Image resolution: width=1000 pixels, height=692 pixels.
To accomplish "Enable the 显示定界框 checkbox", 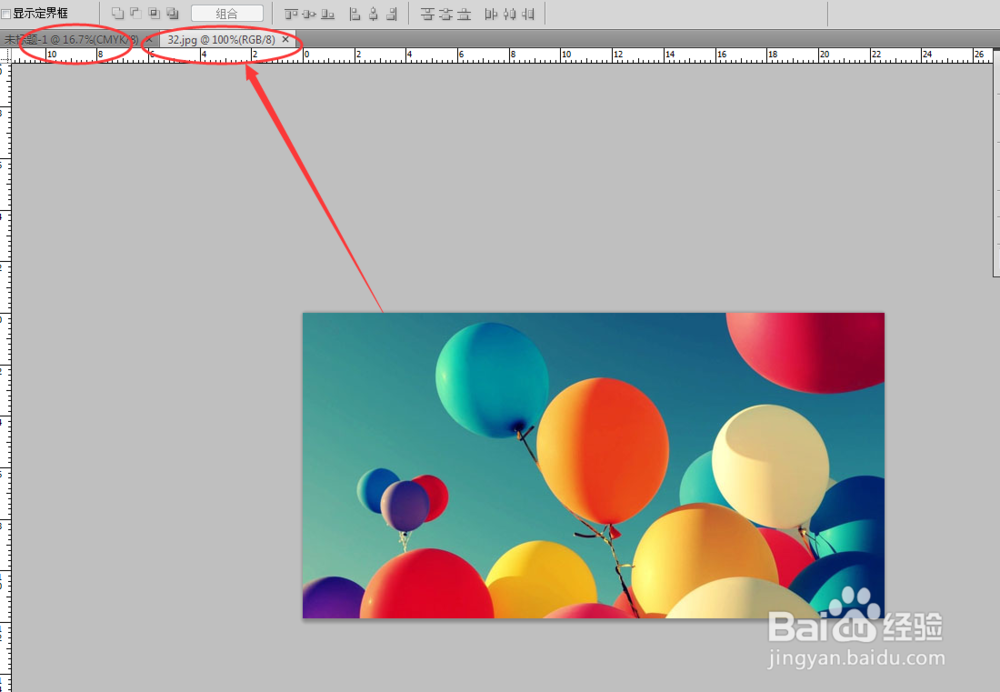I will (6, 13).
